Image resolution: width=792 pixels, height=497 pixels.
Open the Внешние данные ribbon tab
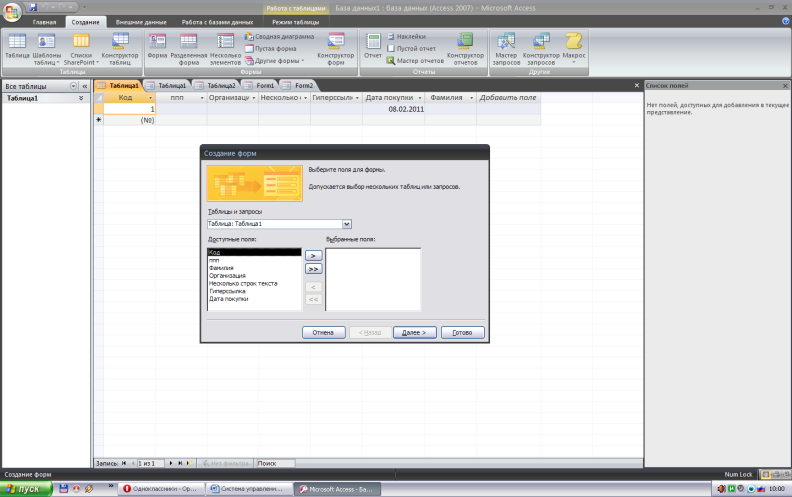pos(141,22)
